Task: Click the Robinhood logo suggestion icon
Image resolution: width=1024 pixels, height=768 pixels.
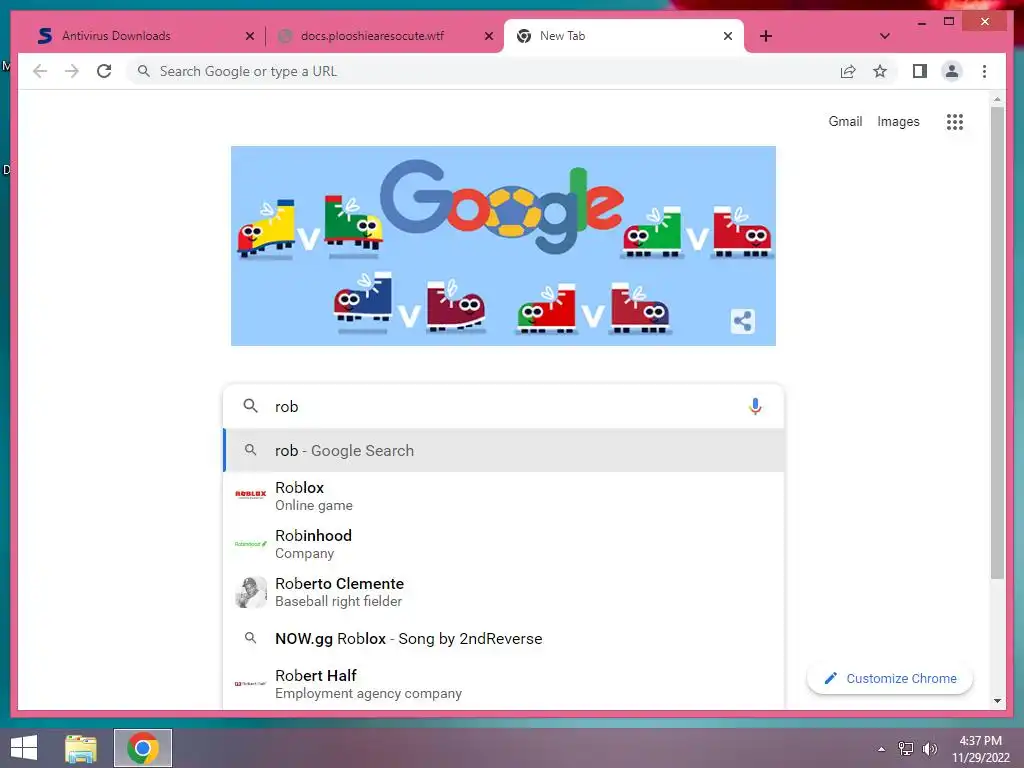Action: pos(250,543)
